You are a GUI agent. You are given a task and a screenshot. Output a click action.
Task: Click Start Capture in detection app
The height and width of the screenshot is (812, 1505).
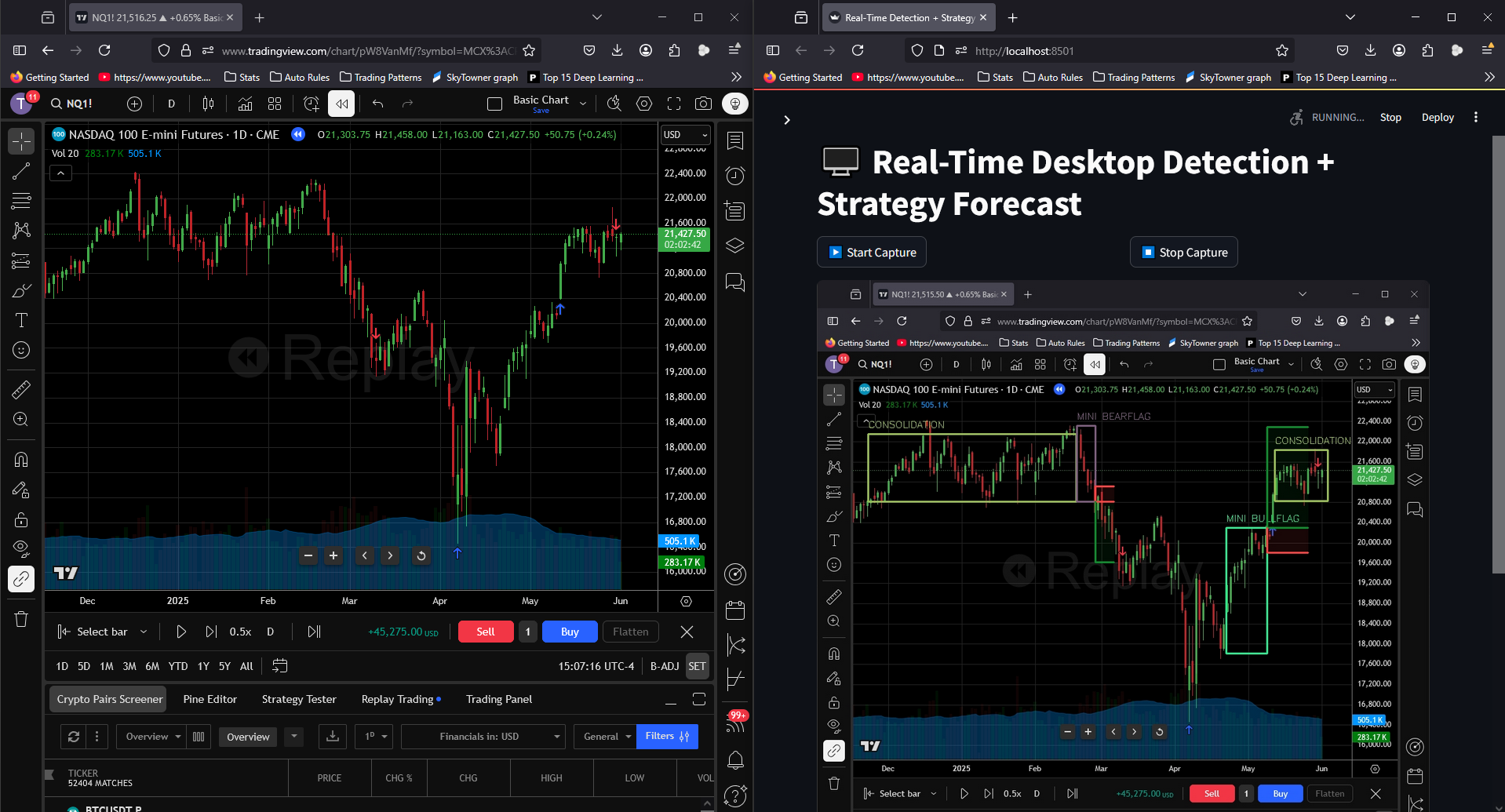click(872, 253)
